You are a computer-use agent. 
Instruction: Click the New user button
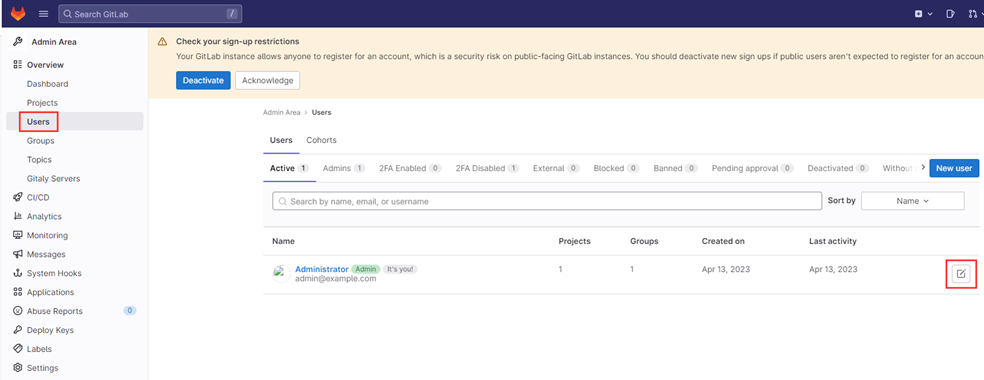tap(954, 168)
